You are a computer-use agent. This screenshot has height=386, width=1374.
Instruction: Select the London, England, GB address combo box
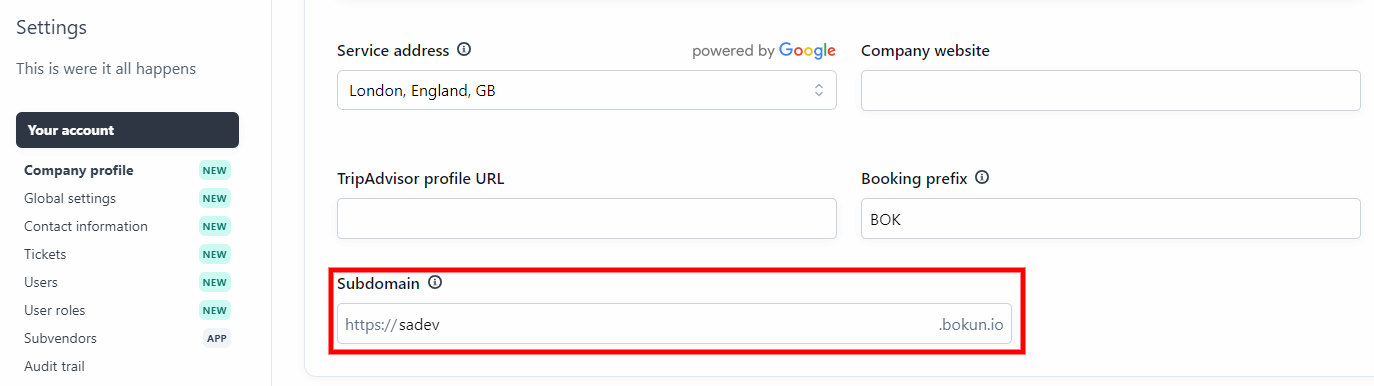[x=587, y=90]
